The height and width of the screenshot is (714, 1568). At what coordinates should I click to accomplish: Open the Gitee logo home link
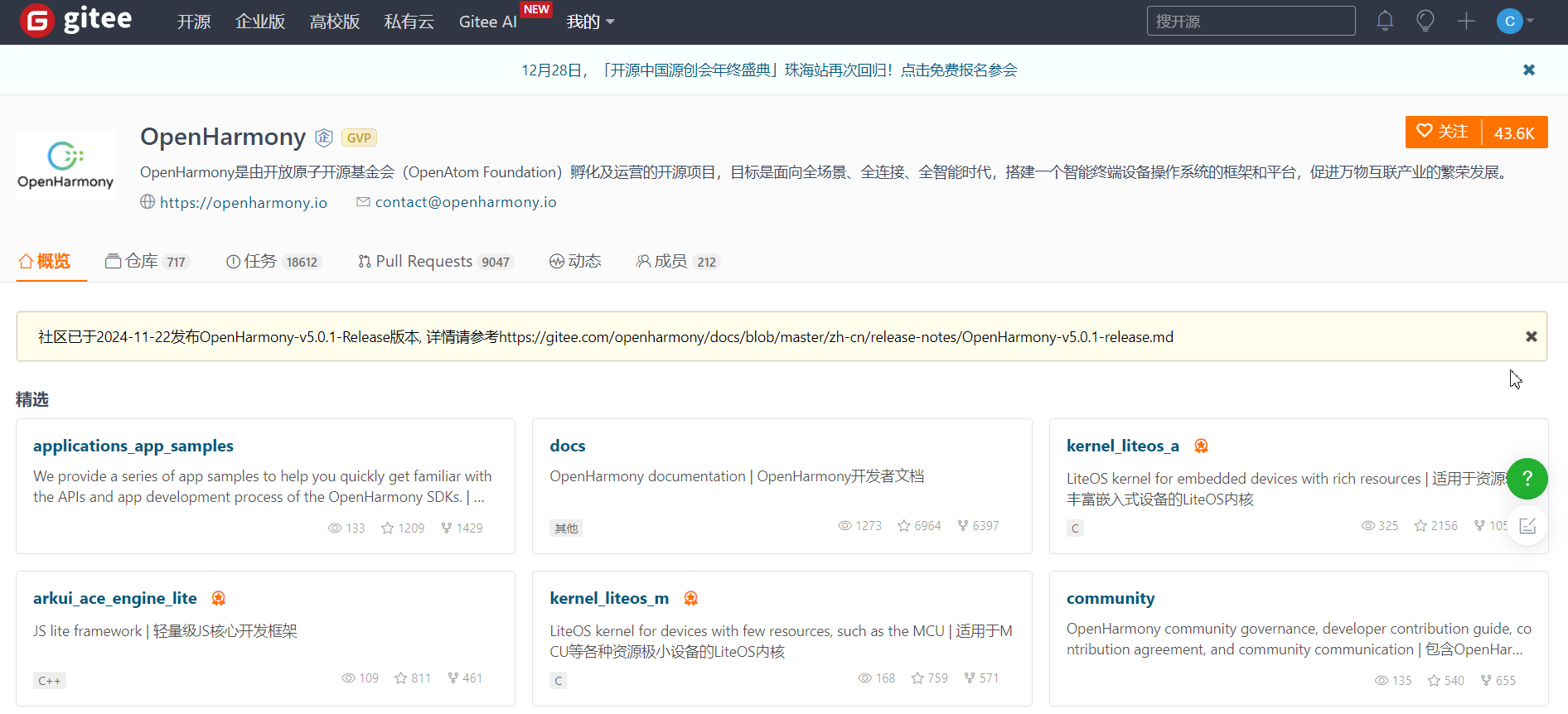point(75,20)
